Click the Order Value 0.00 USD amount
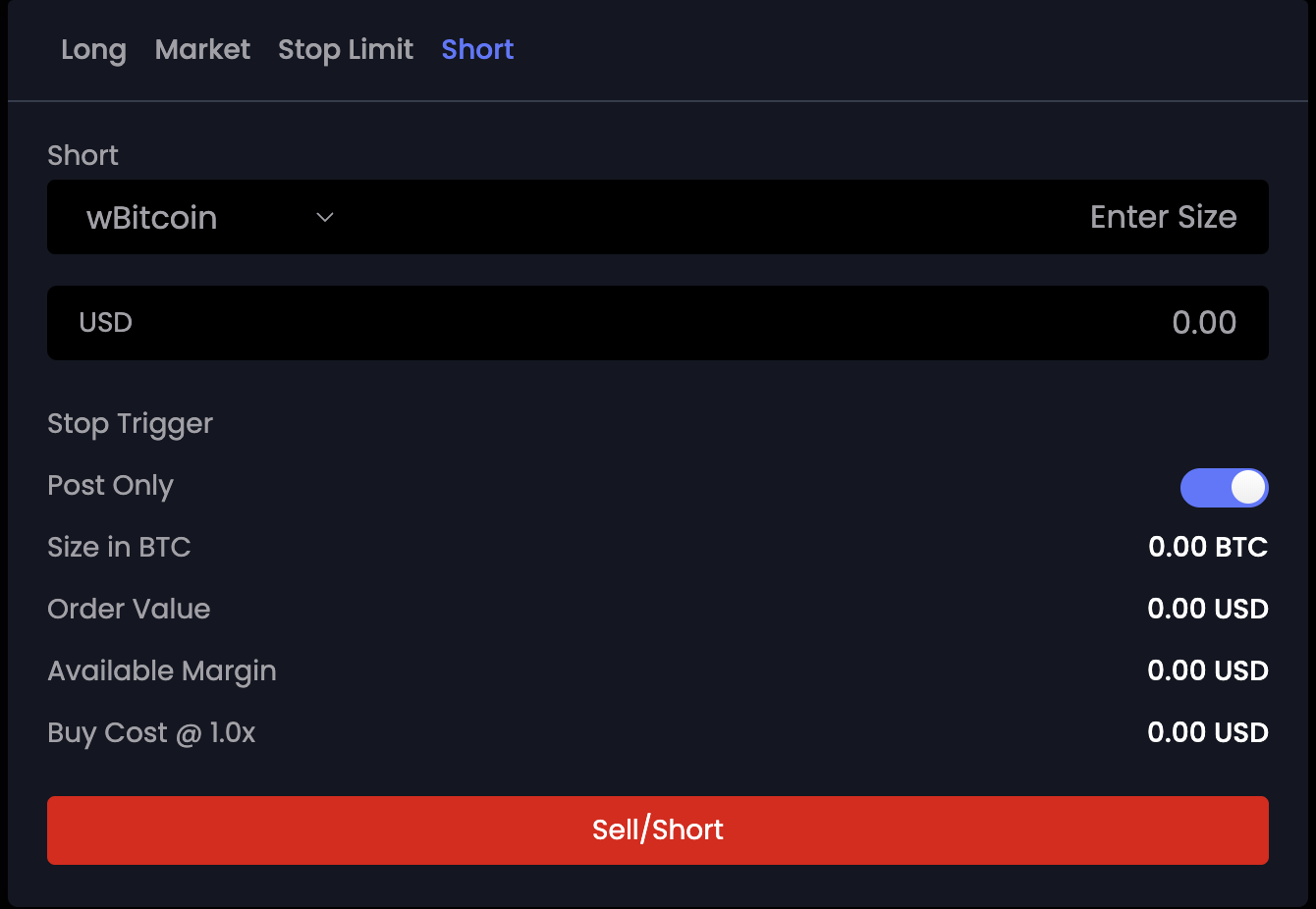The height and width of the screenshot is (909, 1316). [x=1208, y=609]
